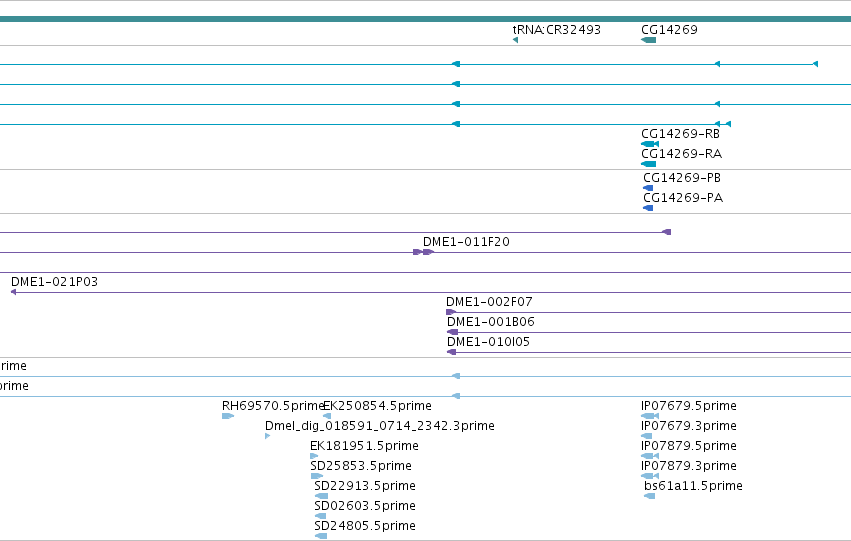The image size is (851, 541).
Task: Select the CG14269-PA protein label
Action: point(683,198)
